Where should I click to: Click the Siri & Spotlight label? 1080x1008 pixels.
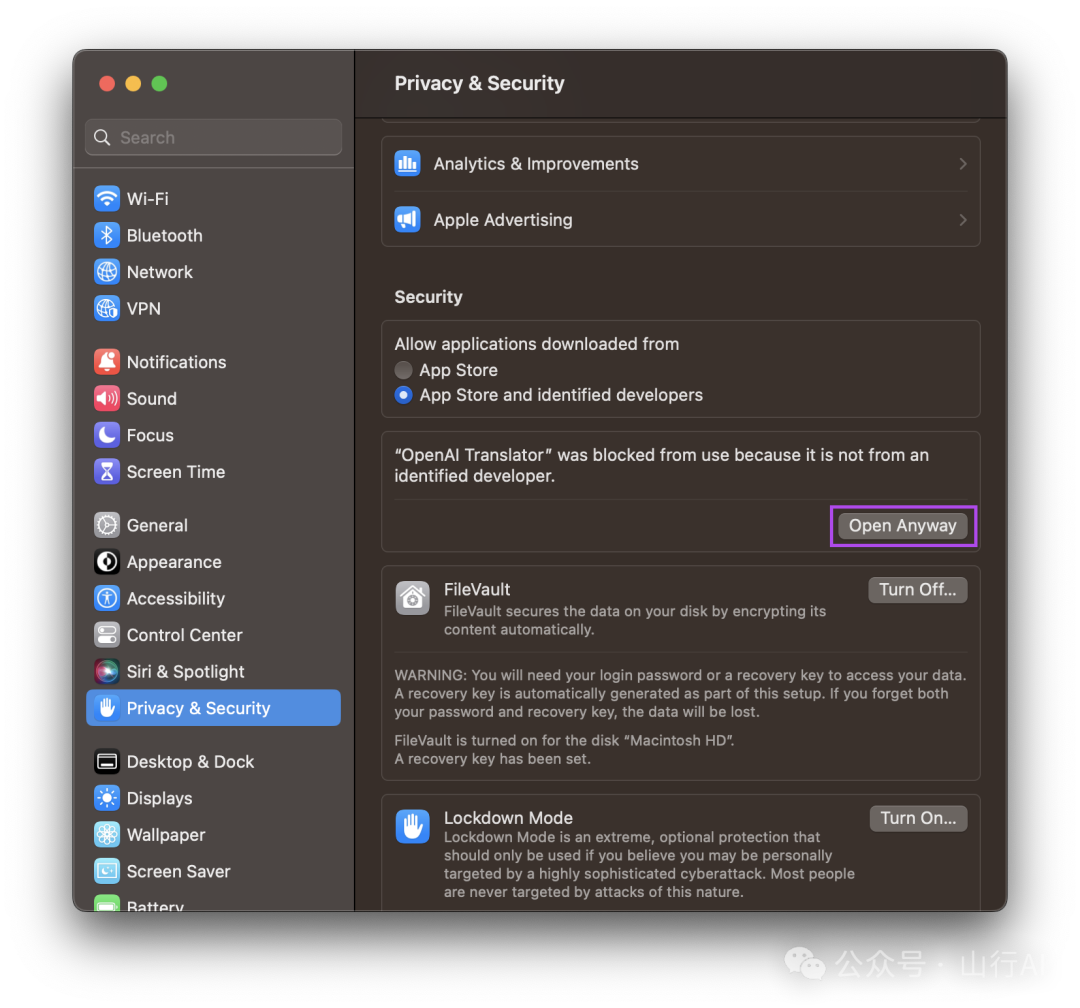tap(185, 672)
